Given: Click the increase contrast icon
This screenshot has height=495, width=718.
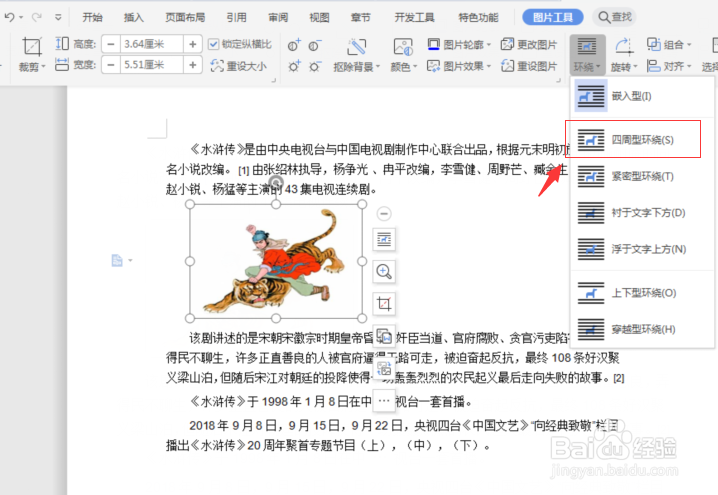Looking at the screenshot, I should (294, 45).
